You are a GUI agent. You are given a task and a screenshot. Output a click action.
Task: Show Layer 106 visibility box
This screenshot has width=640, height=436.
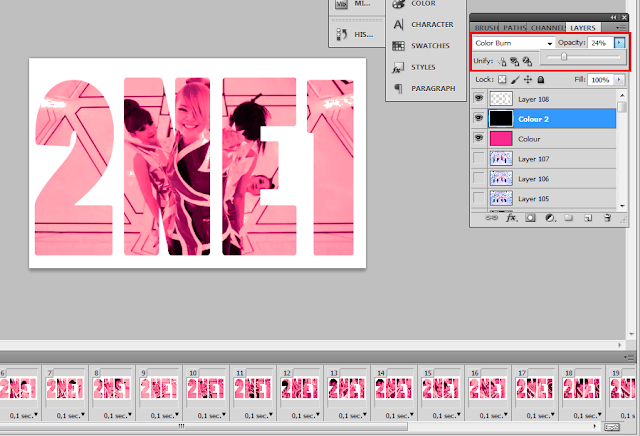click(x=478, y=178)
